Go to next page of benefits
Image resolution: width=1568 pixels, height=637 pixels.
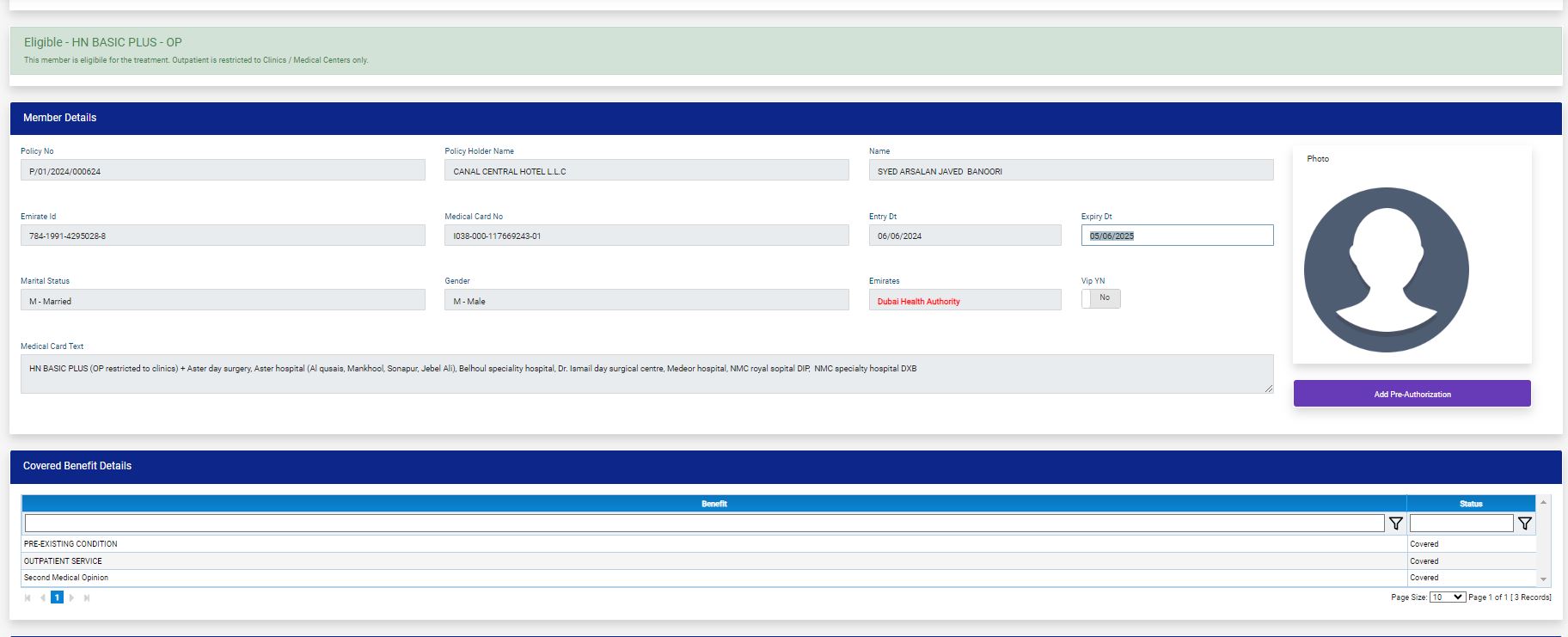point(71,597)
